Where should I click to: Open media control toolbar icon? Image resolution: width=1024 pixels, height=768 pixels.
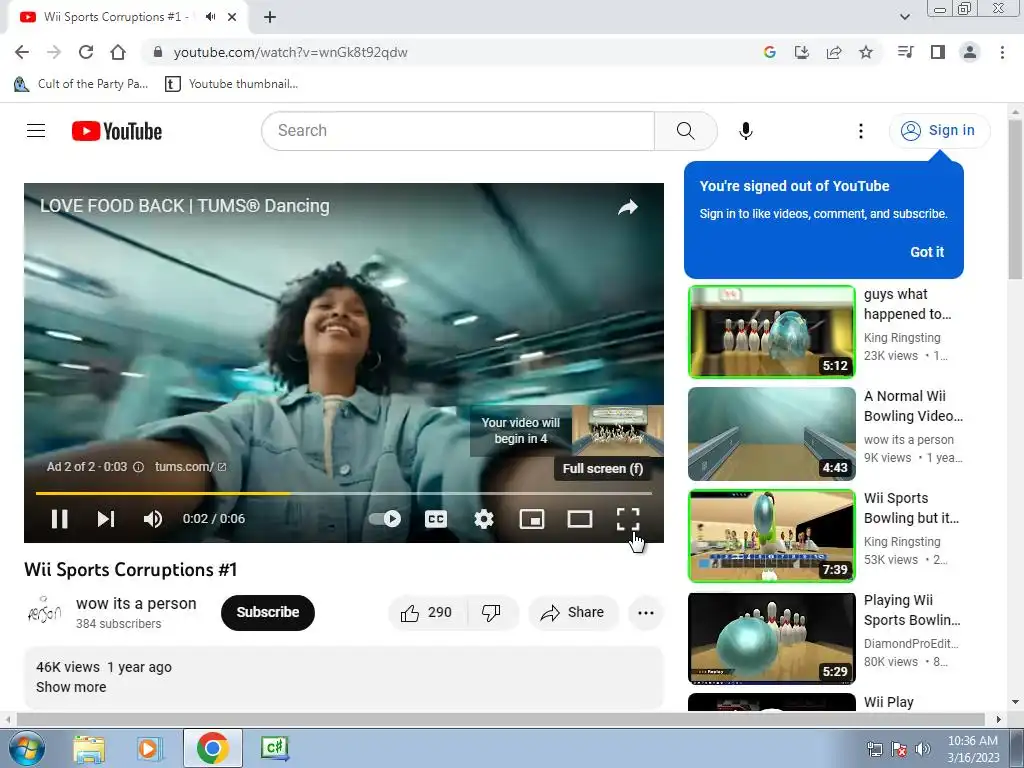click(905, 52)
